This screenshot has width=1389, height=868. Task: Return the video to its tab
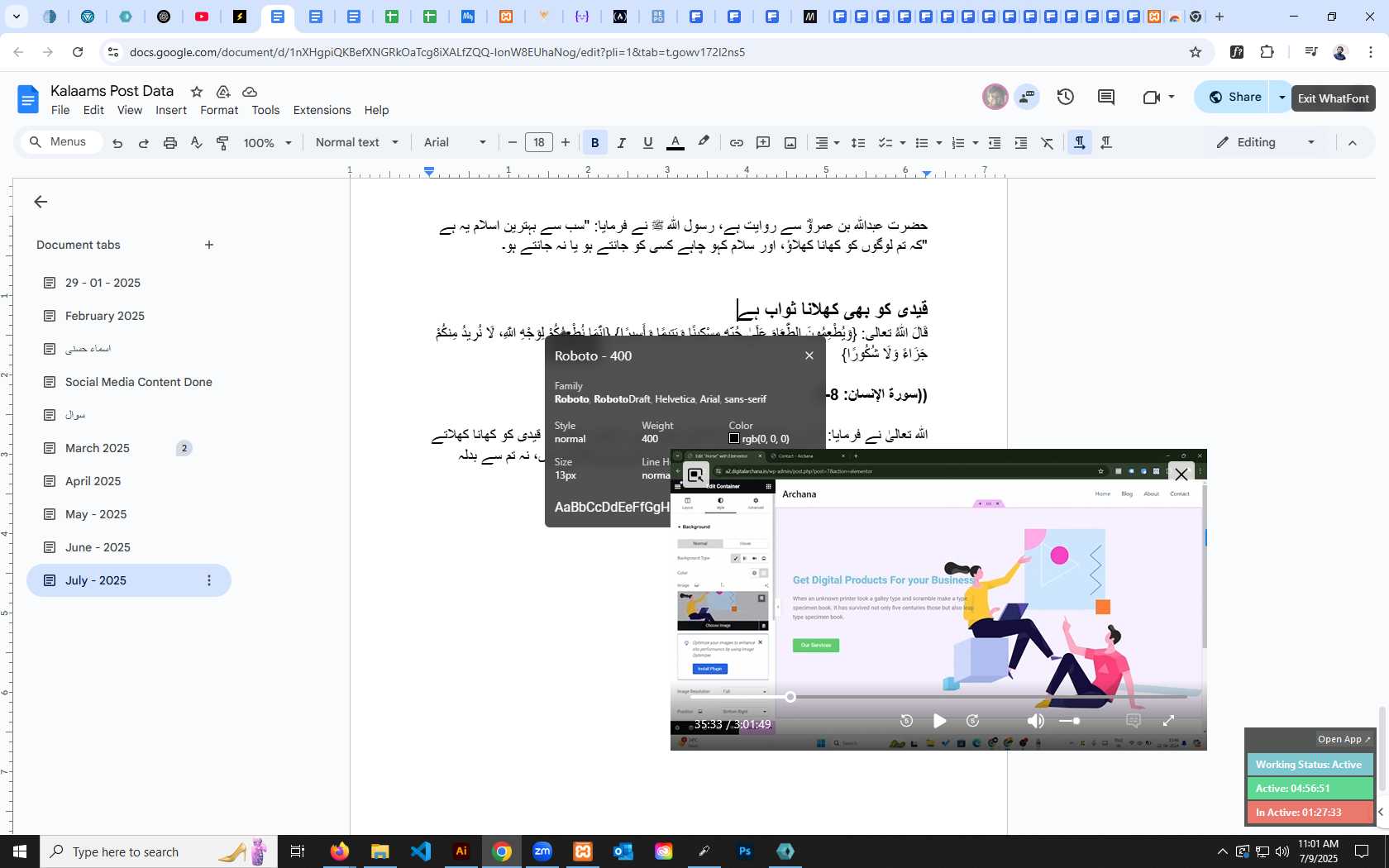pyautogui.click(x=695, y=475)
